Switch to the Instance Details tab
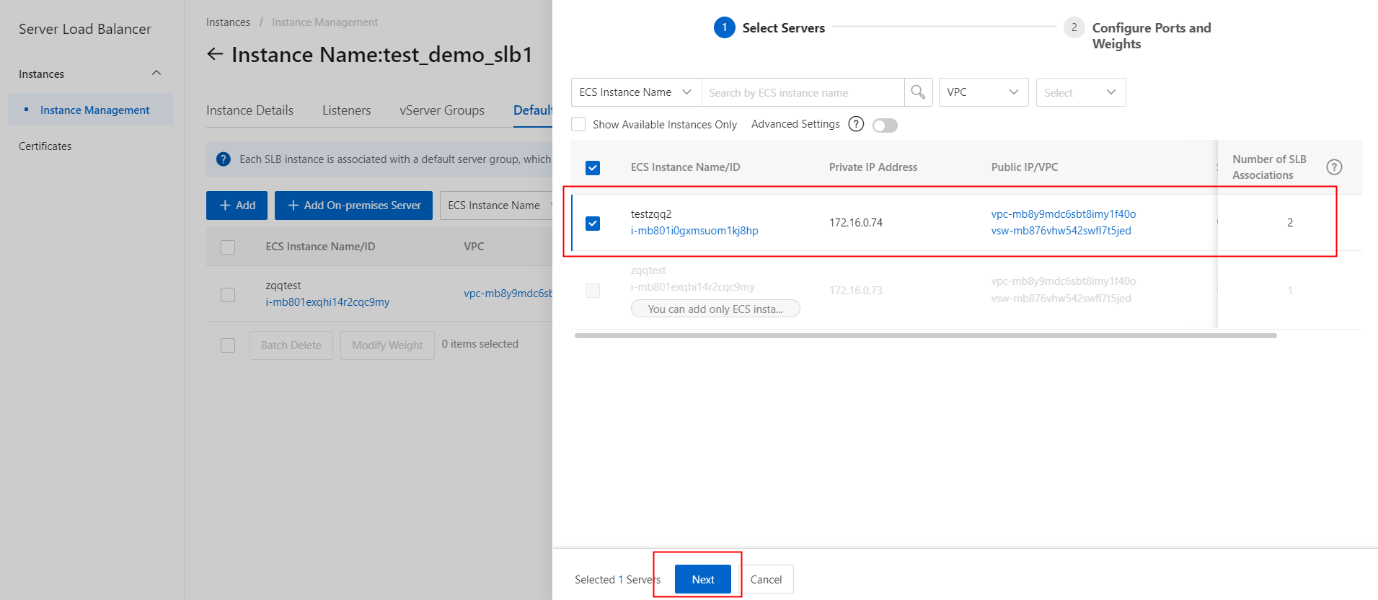 point(250,110)
